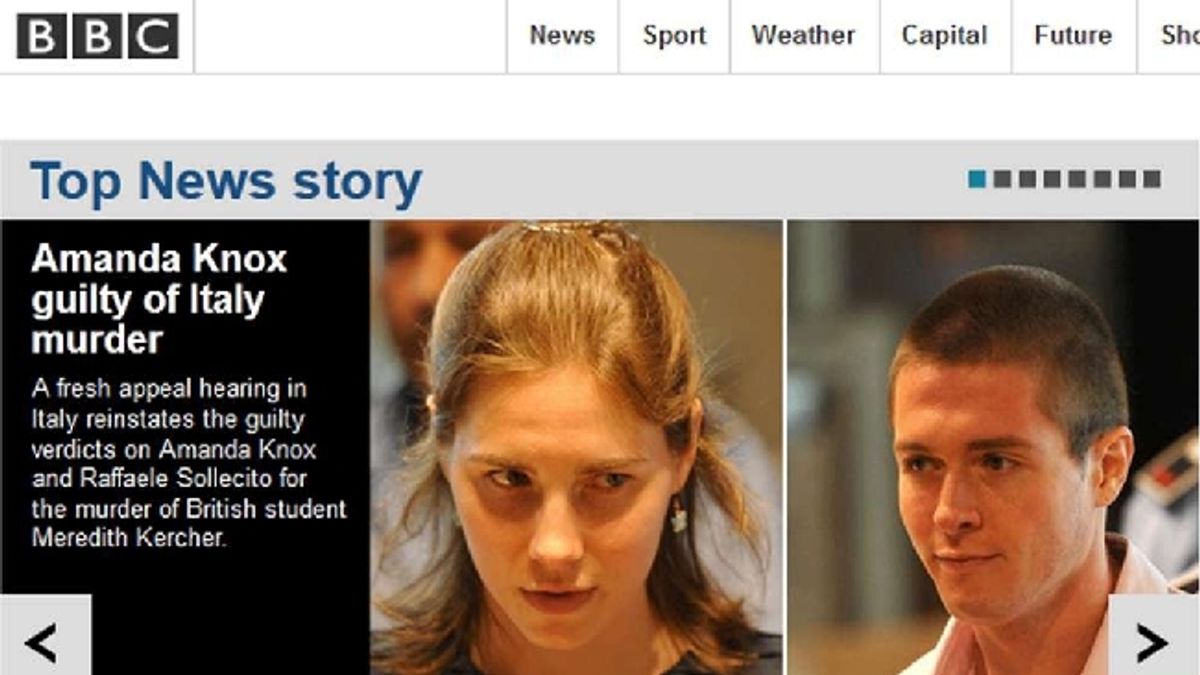
Task: Click the photo of the short-haired man
Action: [993, 448]
